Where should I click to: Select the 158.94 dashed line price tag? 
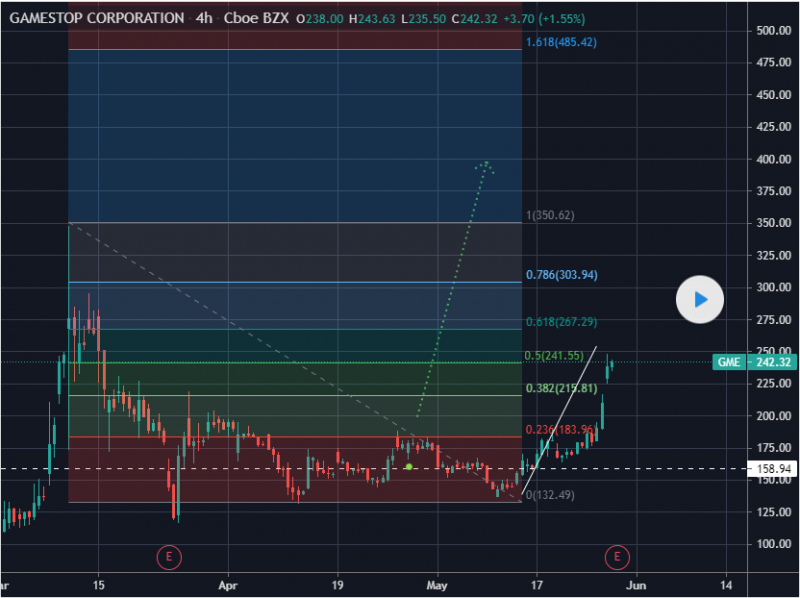[771, 467]
